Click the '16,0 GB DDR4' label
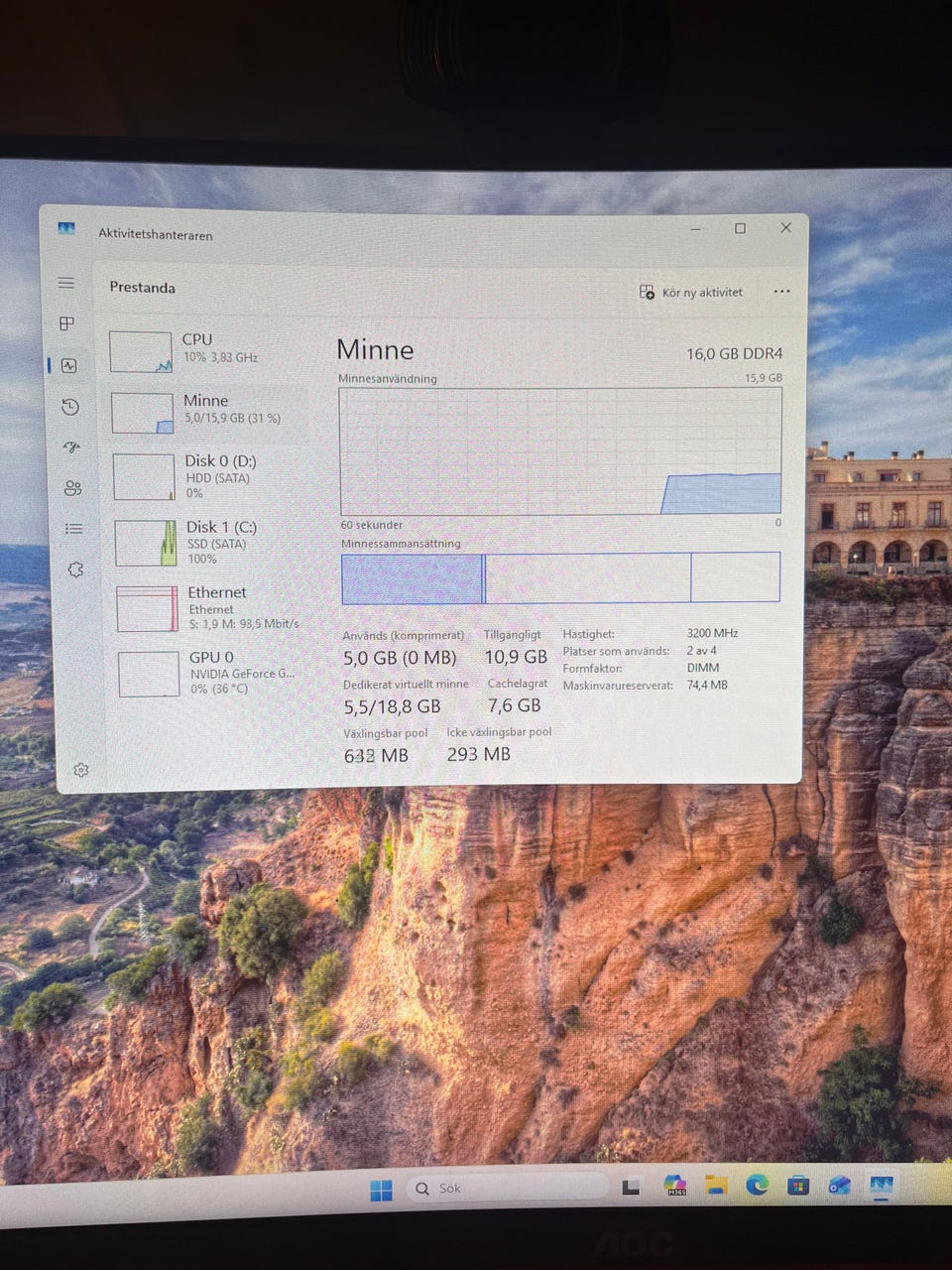 [735, 353]
